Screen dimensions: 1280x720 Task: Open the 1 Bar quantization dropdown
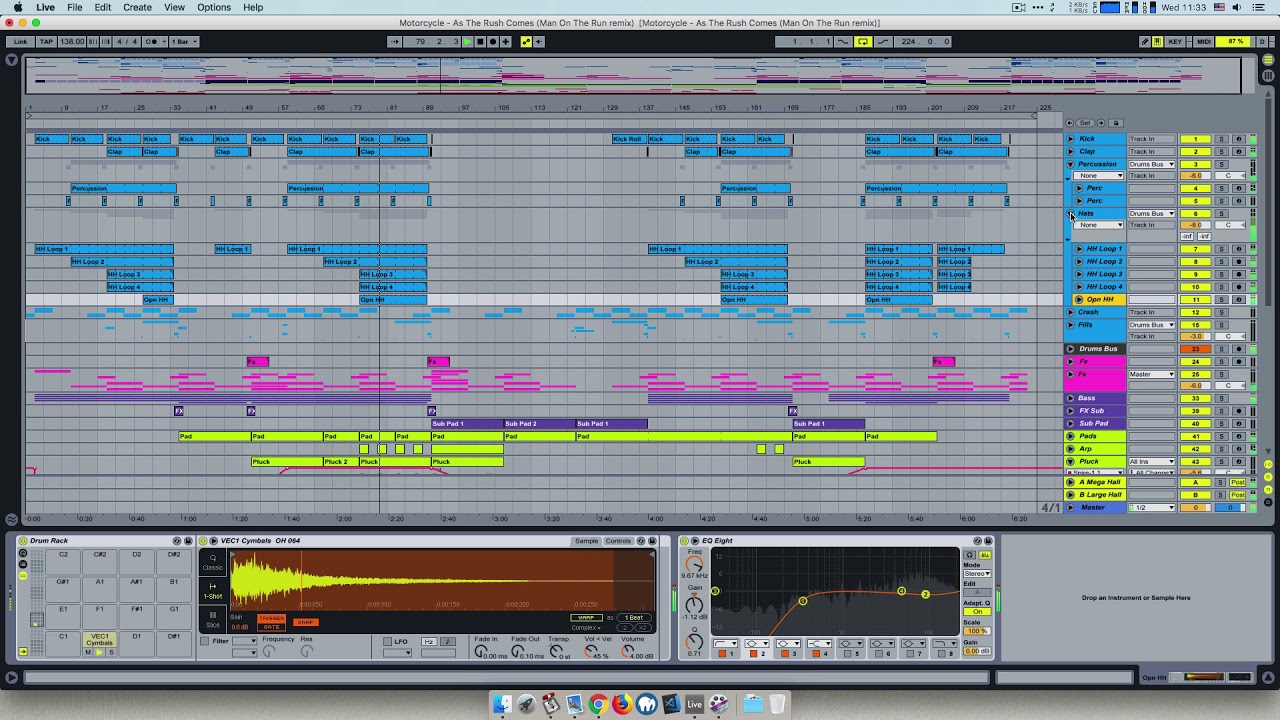184,42
